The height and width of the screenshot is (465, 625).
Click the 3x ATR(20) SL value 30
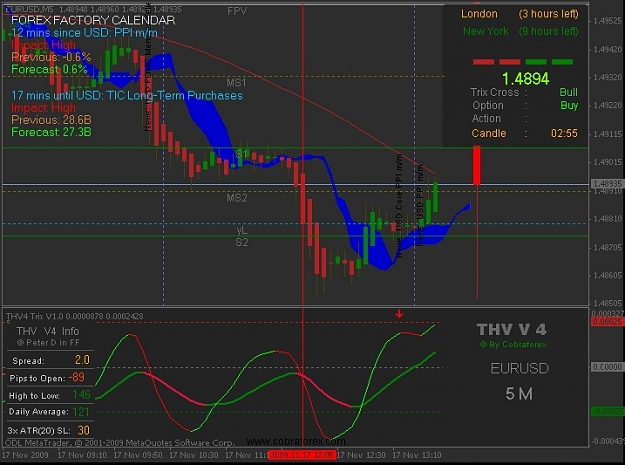coord(84,430)
